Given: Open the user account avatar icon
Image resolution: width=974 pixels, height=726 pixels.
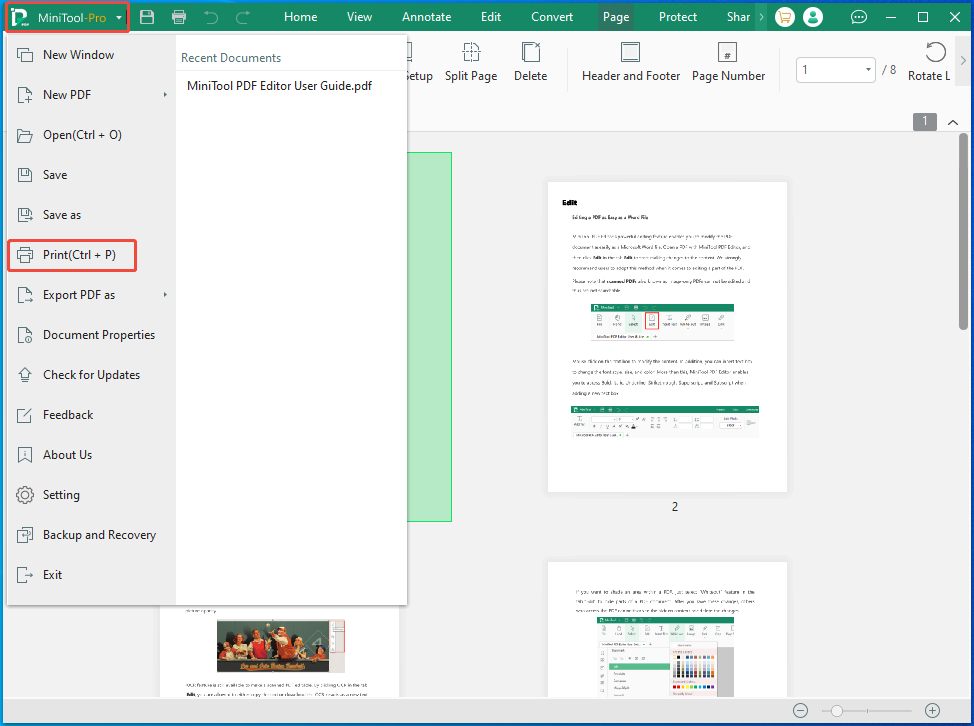Looking at the screenshot, I should pos(812,17).
